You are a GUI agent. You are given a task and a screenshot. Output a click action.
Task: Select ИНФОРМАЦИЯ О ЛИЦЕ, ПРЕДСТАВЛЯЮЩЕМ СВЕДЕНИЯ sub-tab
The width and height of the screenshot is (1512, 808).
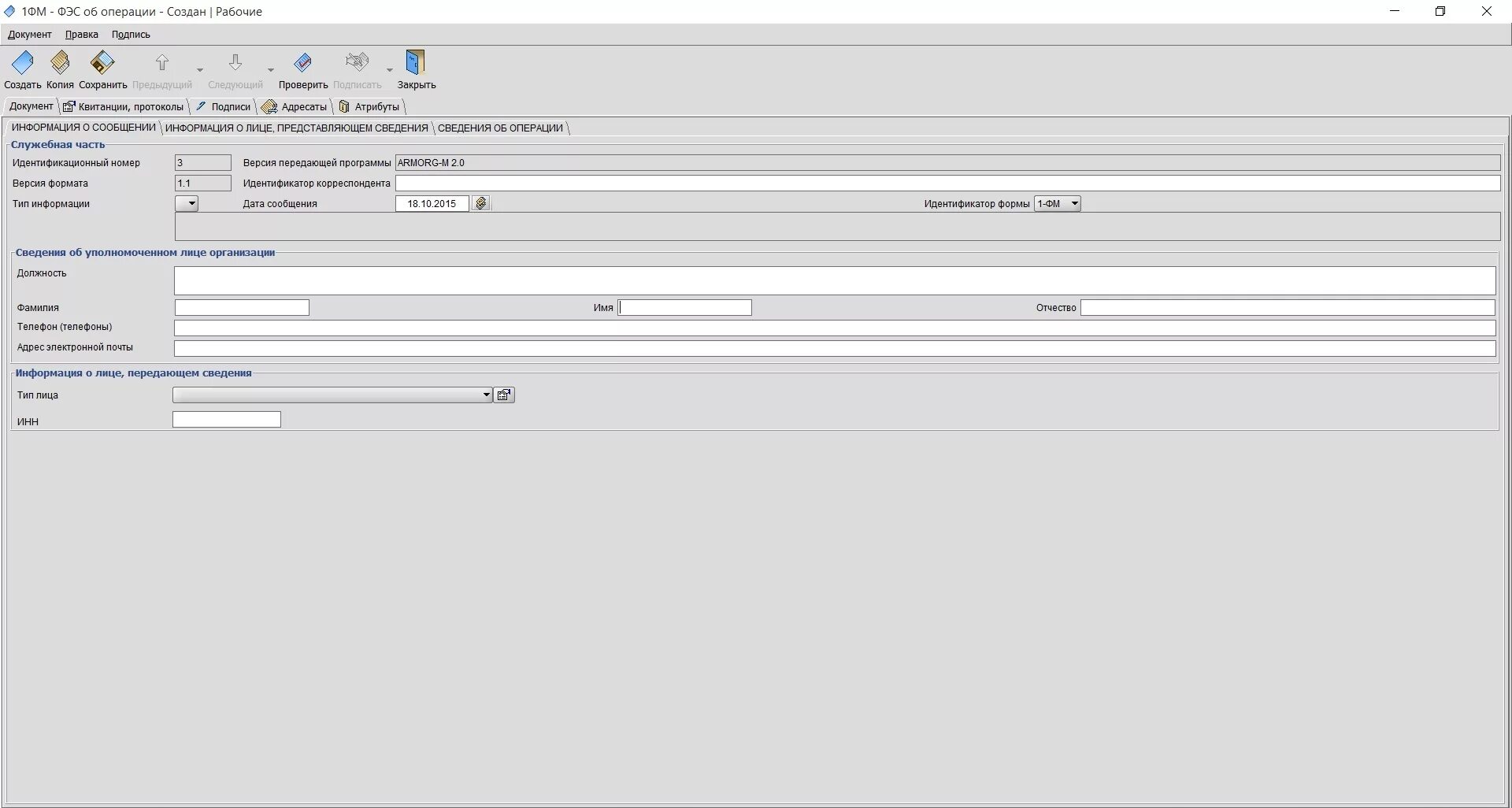(x=297, y=128)
